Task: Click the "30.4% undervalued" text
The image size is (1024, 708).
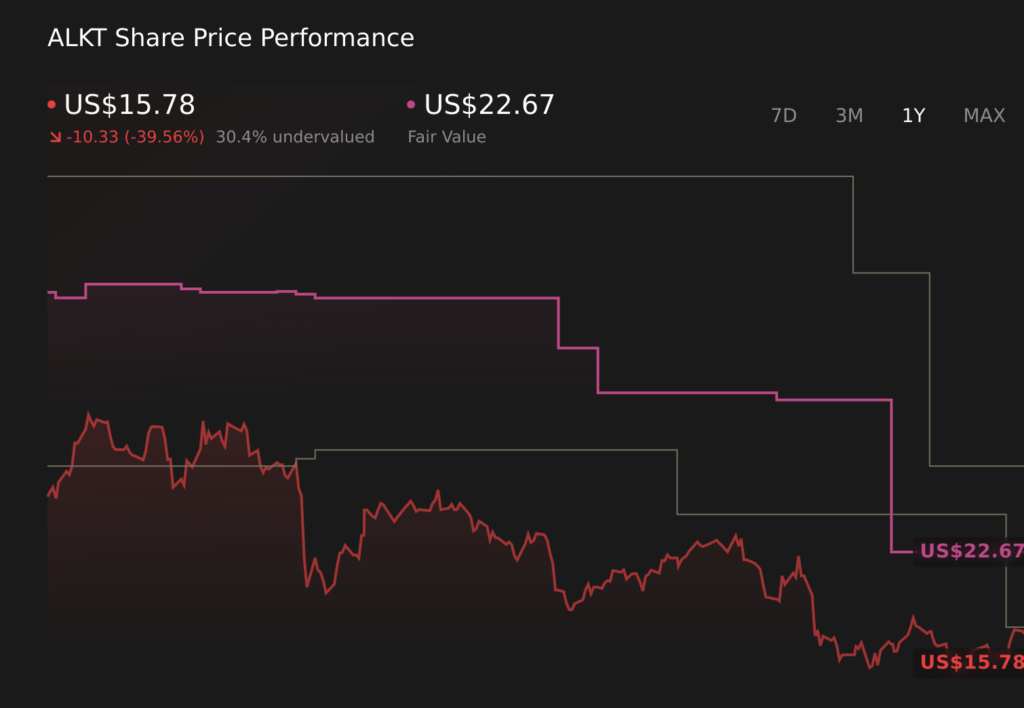Action: tap(295, 137)
